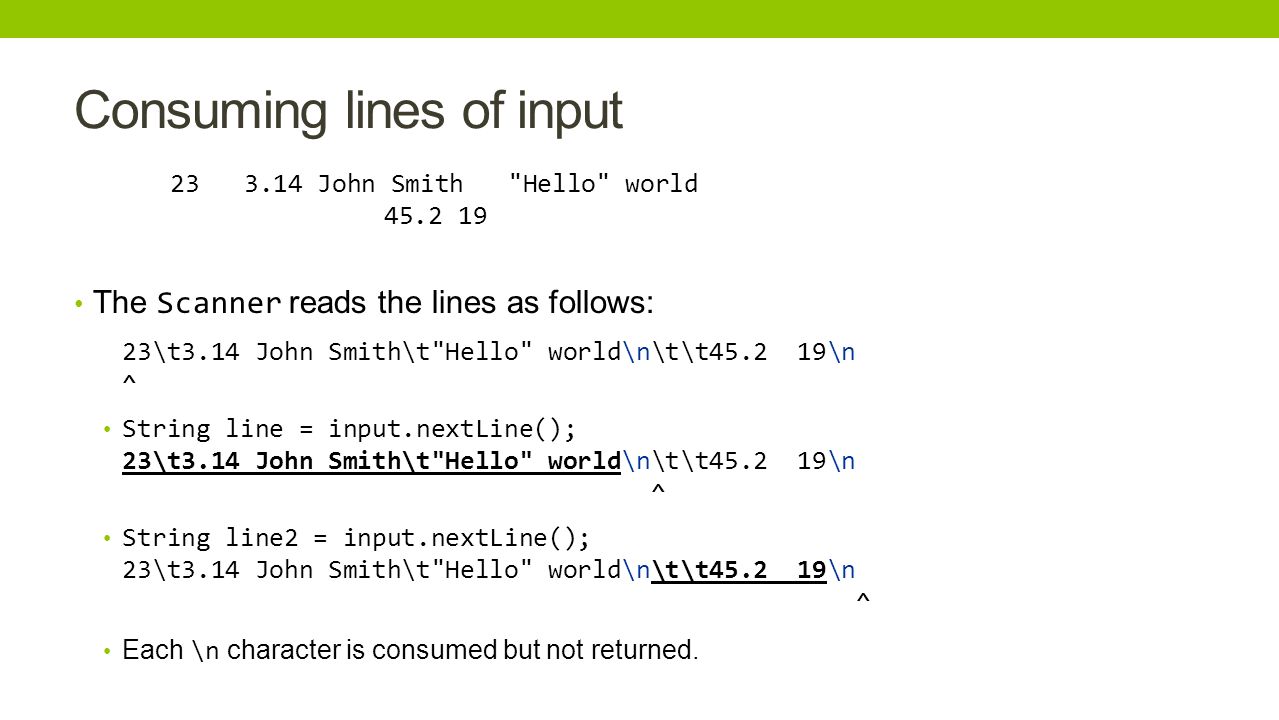
Task: Click the bullet before The Scanner reads
Action: (x=79, y=304)
